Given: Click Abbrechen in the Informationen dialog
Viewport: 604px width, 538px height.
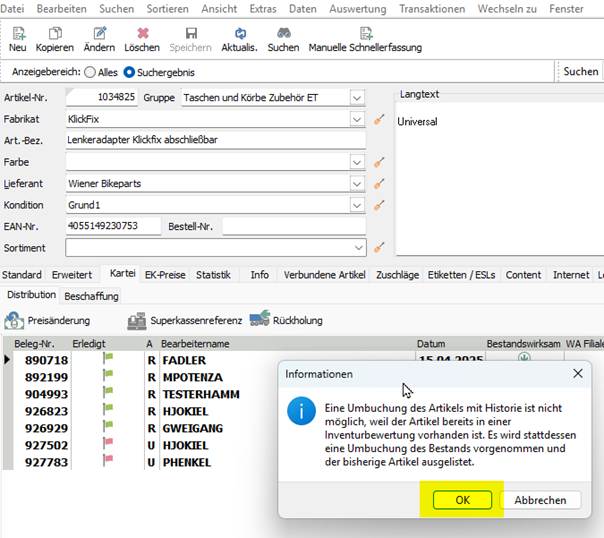Looking at the screenshot, I should (x=540, y=500).
